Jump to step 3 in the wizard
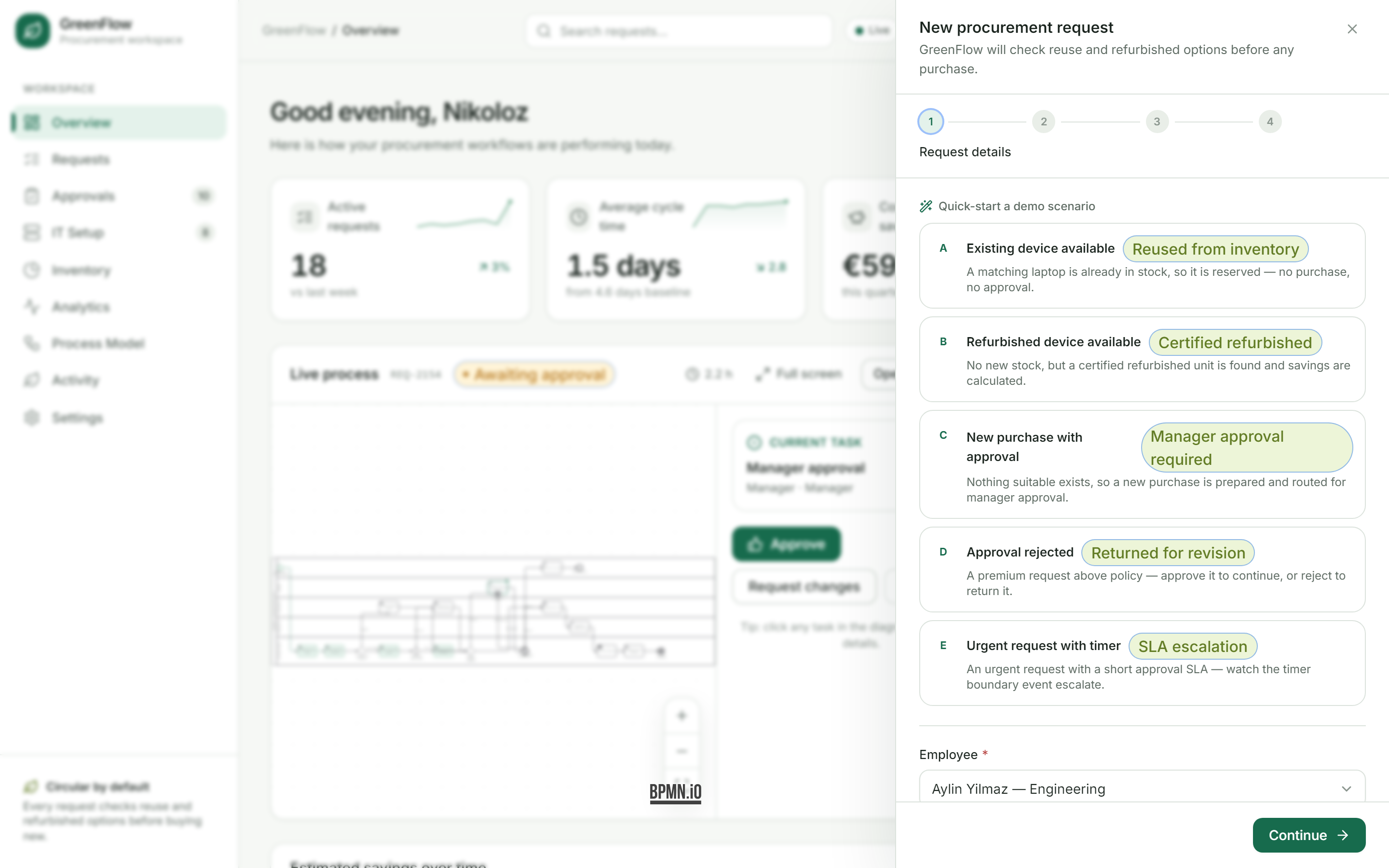The width and height of the screenshot is (1389, 868). tap(1157, 122)
